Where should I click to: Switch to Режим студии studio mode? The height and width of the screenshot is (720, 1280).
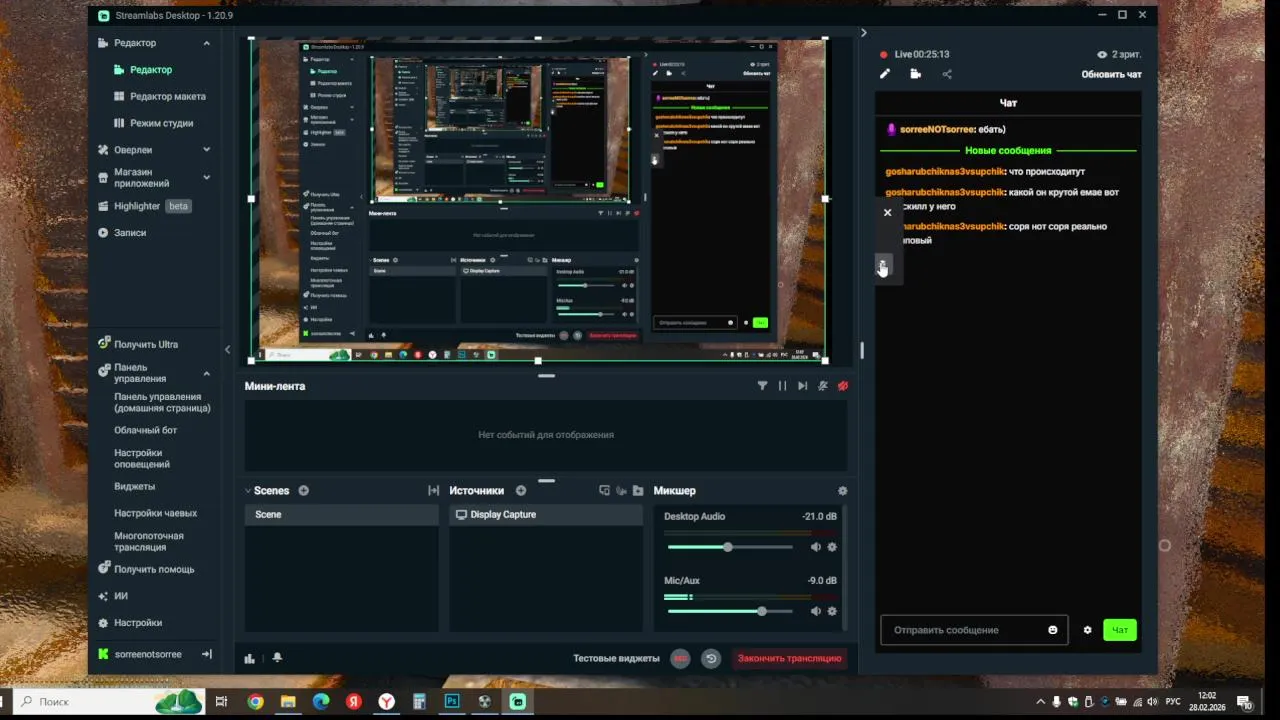point(161,123)
